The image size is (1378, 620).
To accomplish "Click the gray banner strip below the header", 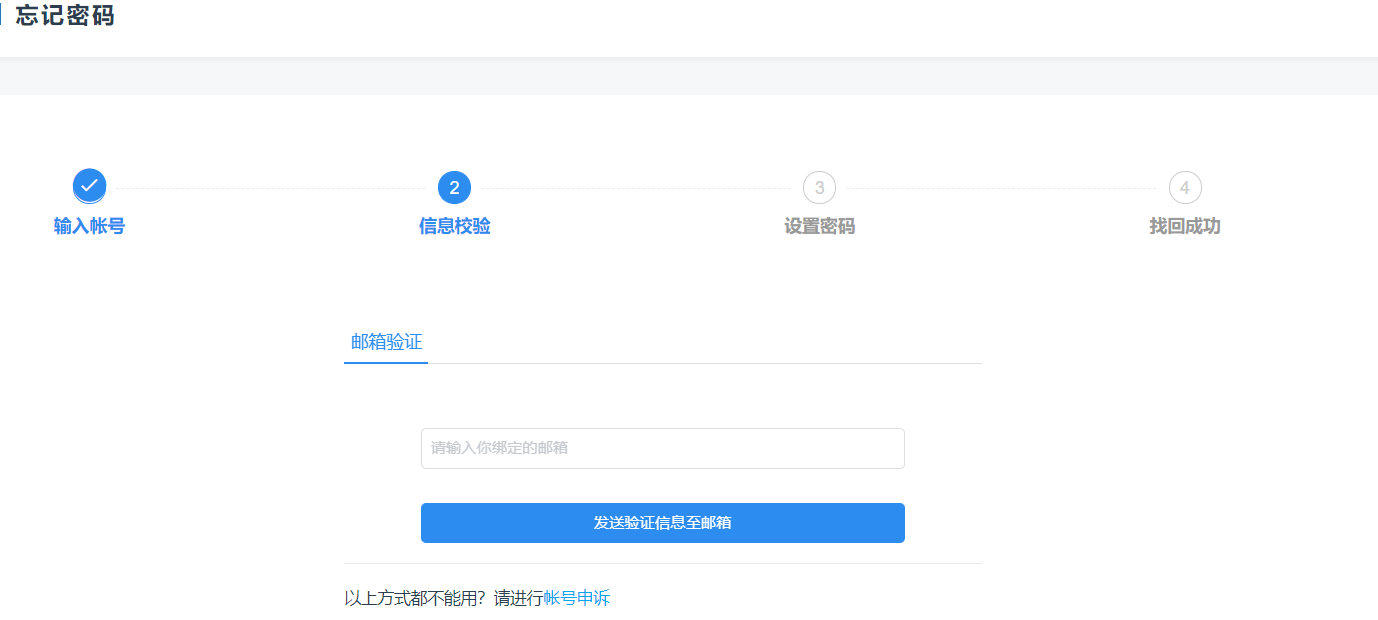I will (689, 77).
